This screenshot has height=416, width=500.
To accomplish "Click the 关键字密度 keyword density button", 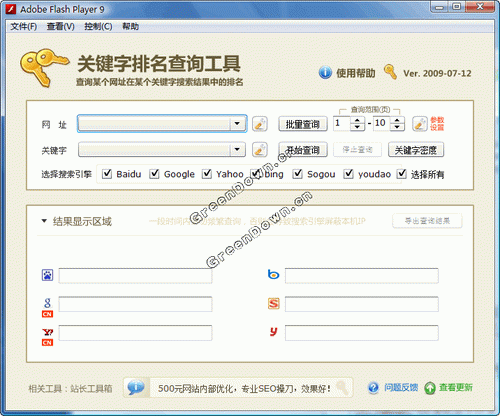I will click(416, 150).
